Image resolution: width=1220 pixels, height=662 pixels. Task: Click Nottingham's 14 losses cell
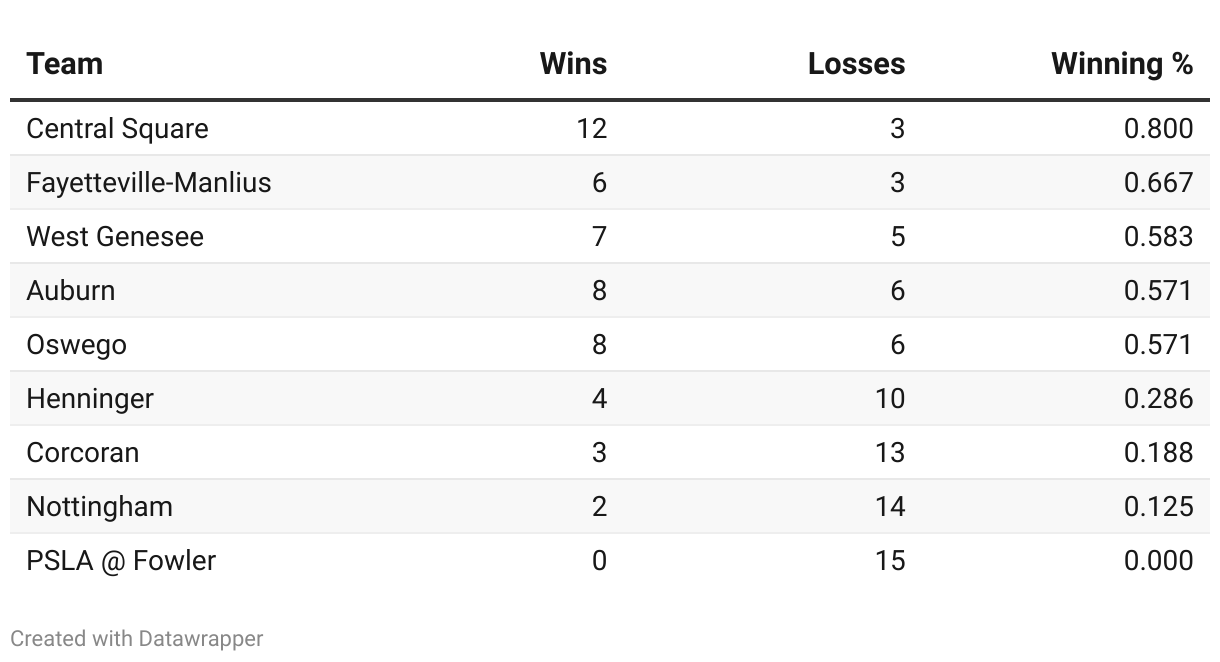(889, 506)
